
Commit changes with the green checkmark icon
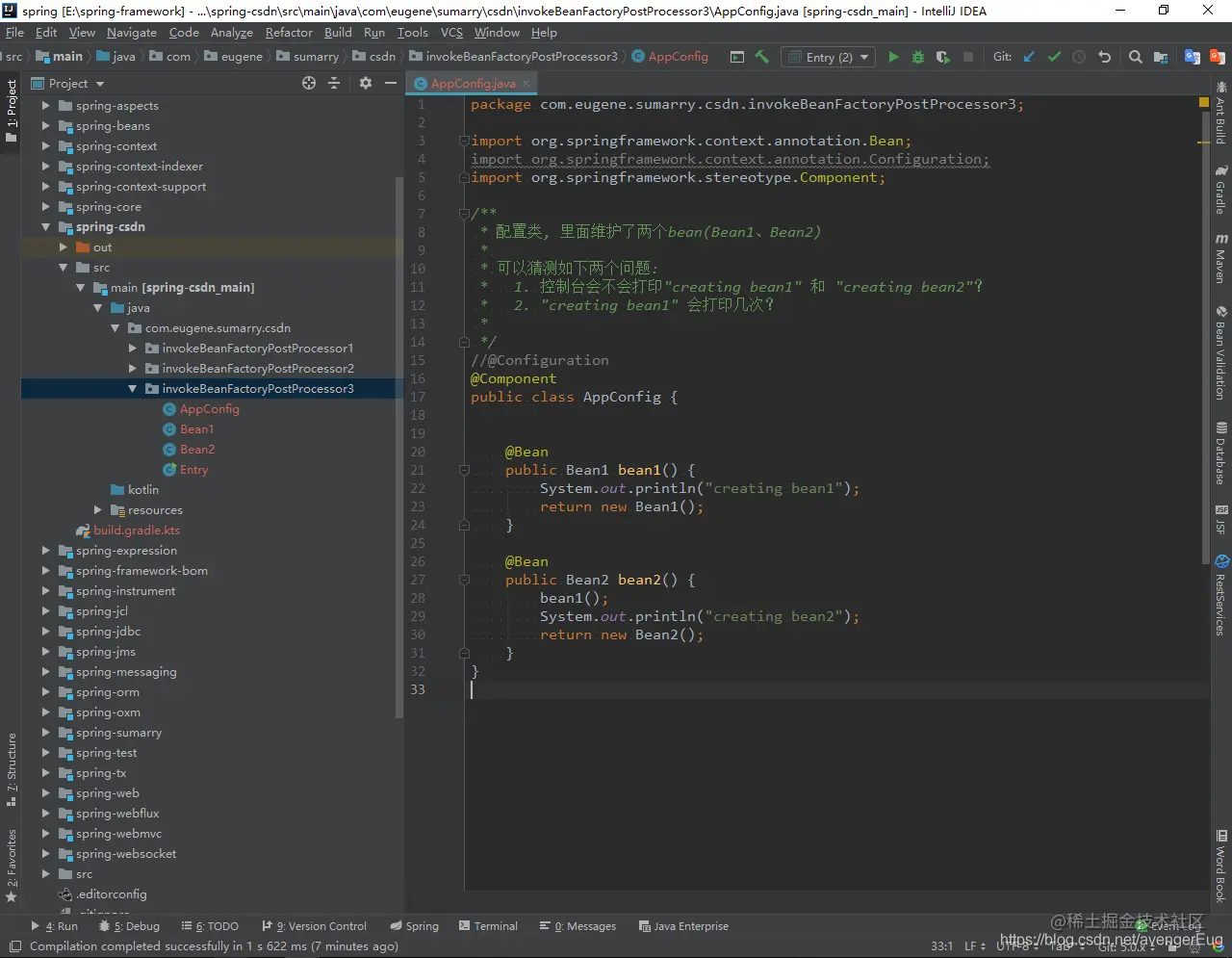(x=1054, y=57)
